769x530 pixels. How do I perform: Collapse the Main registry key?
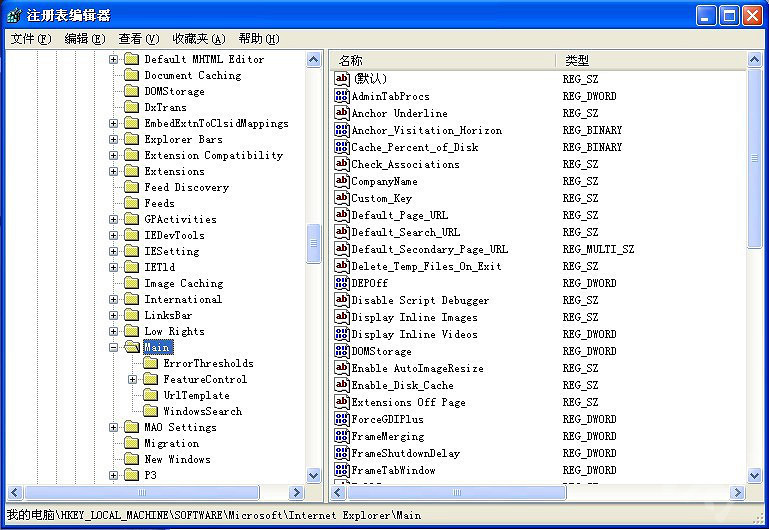coord(113,347)
